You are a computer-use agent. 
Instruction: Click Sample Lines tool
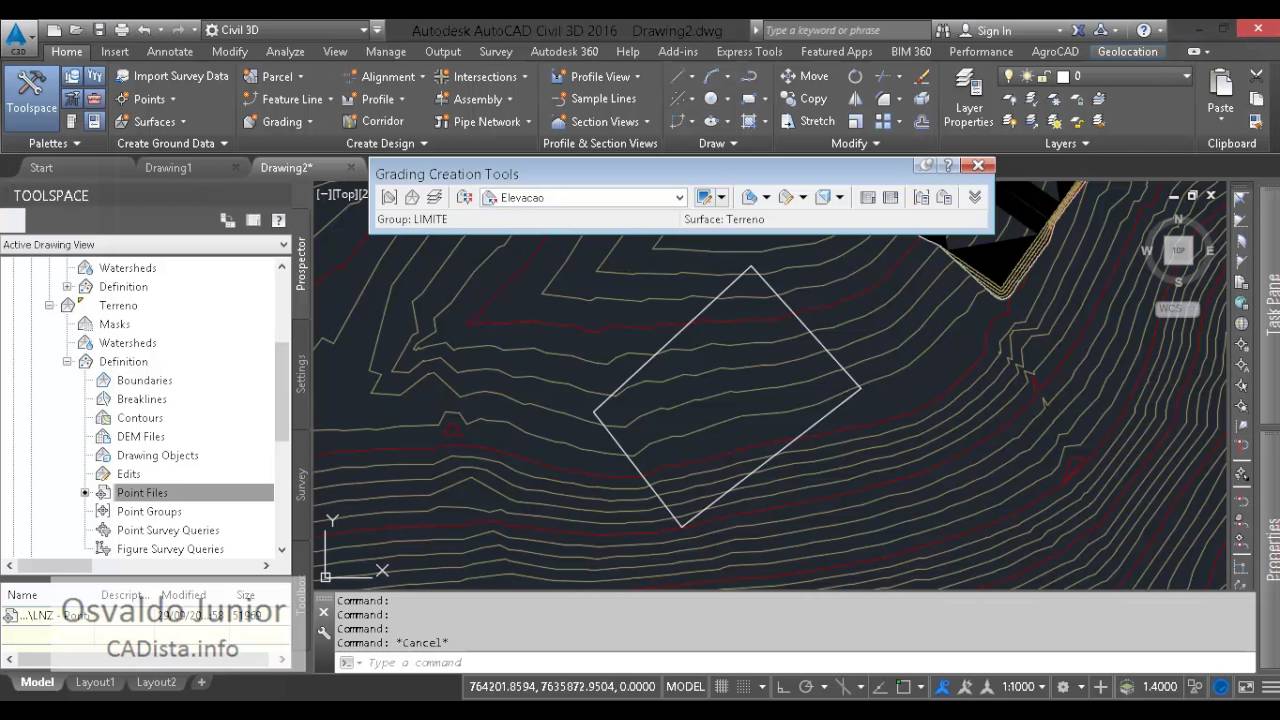(593, 98)
